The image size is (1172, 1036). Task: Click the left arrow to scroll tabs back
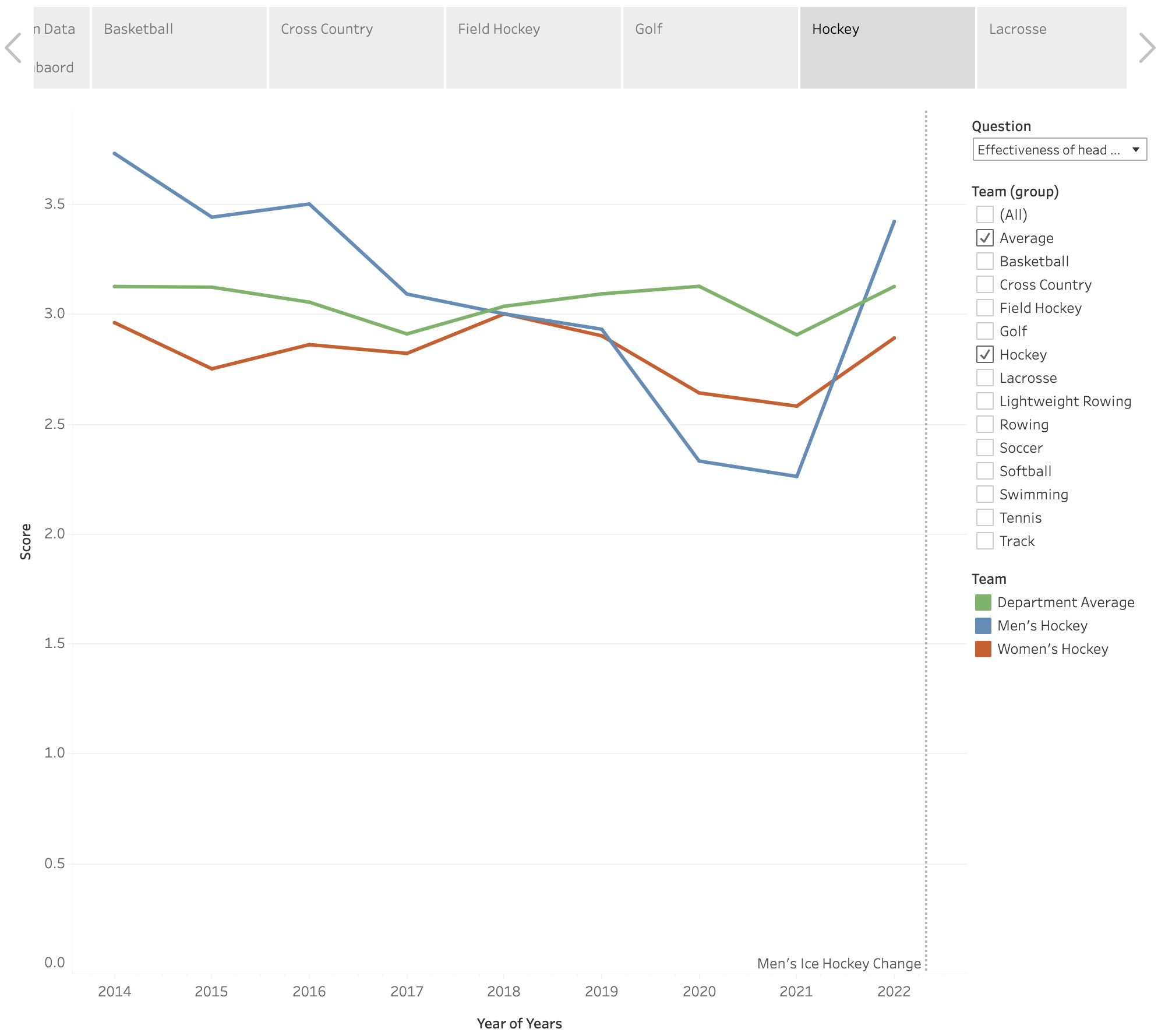(13, 48)
